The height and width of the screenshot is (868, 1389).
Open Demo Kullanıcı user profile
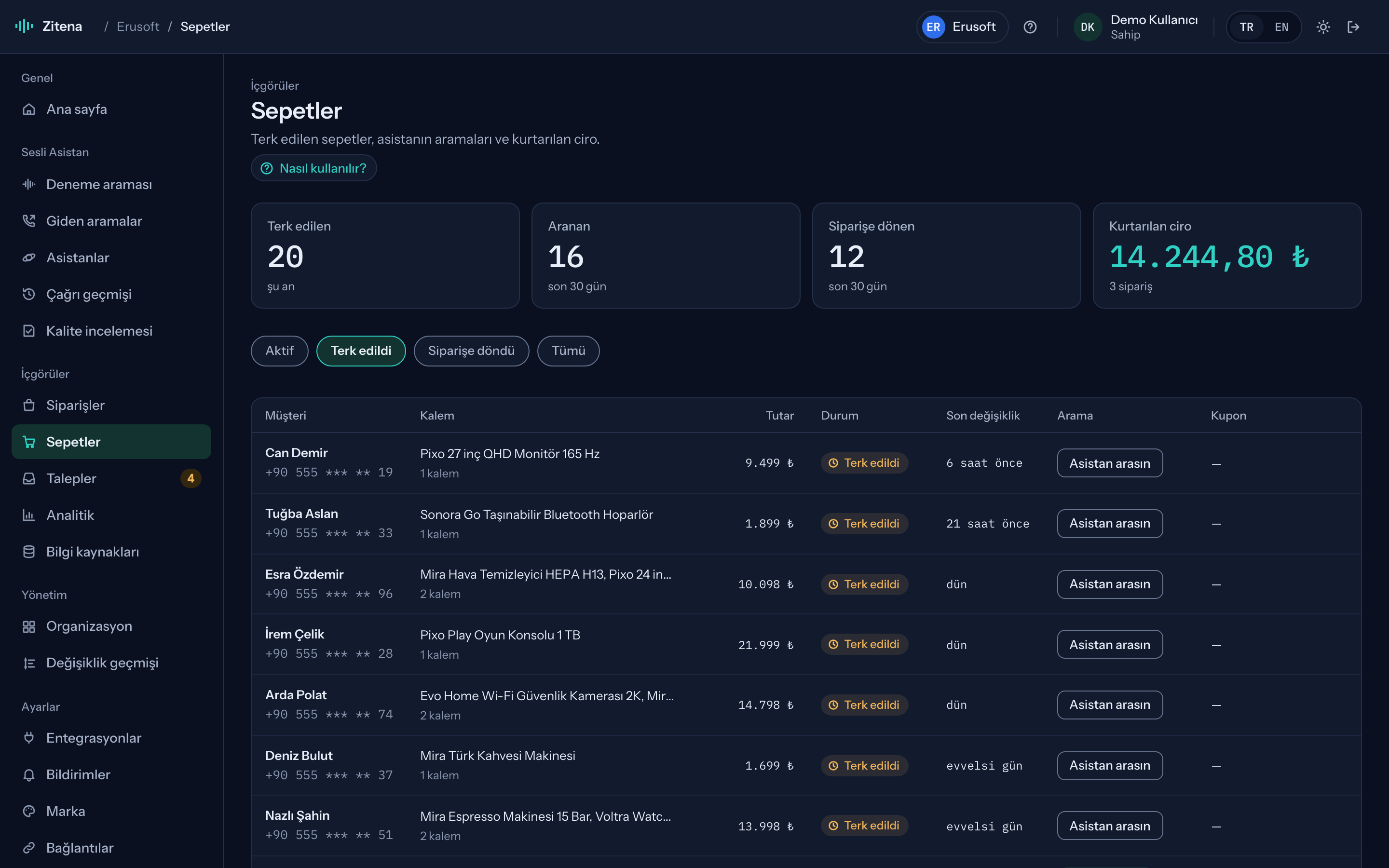coord(1136,27)
